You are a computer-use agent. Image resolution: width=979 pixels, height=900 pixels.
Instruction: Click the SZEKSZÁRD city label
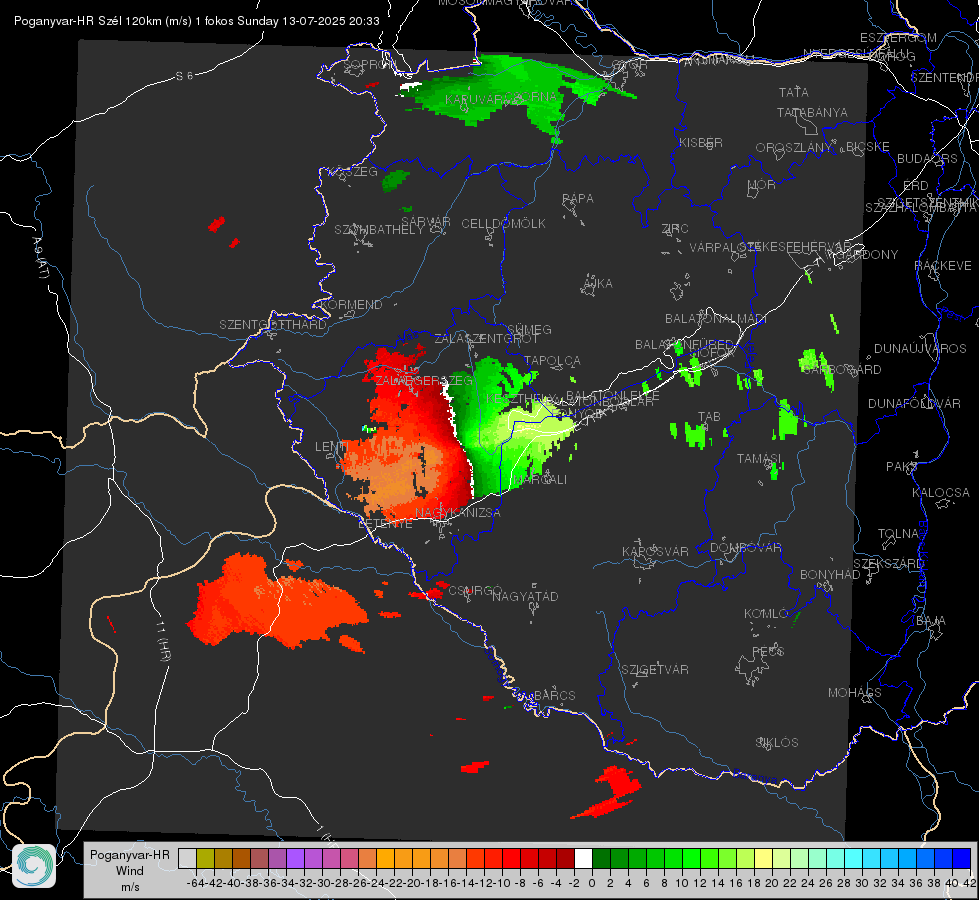point(888,564)
